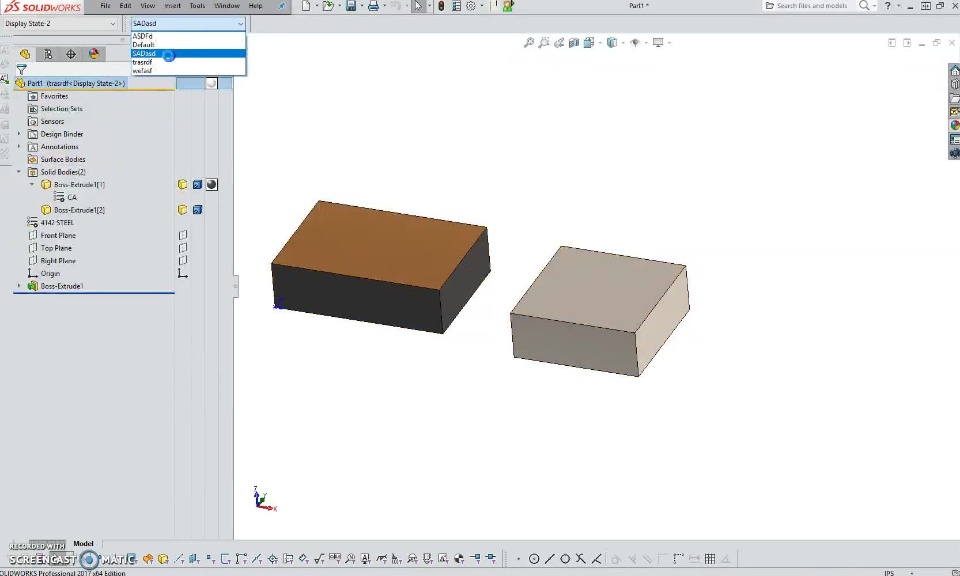
Task: Select the highlighted SADasd option in the list
Action: click(x=189, y=53)
